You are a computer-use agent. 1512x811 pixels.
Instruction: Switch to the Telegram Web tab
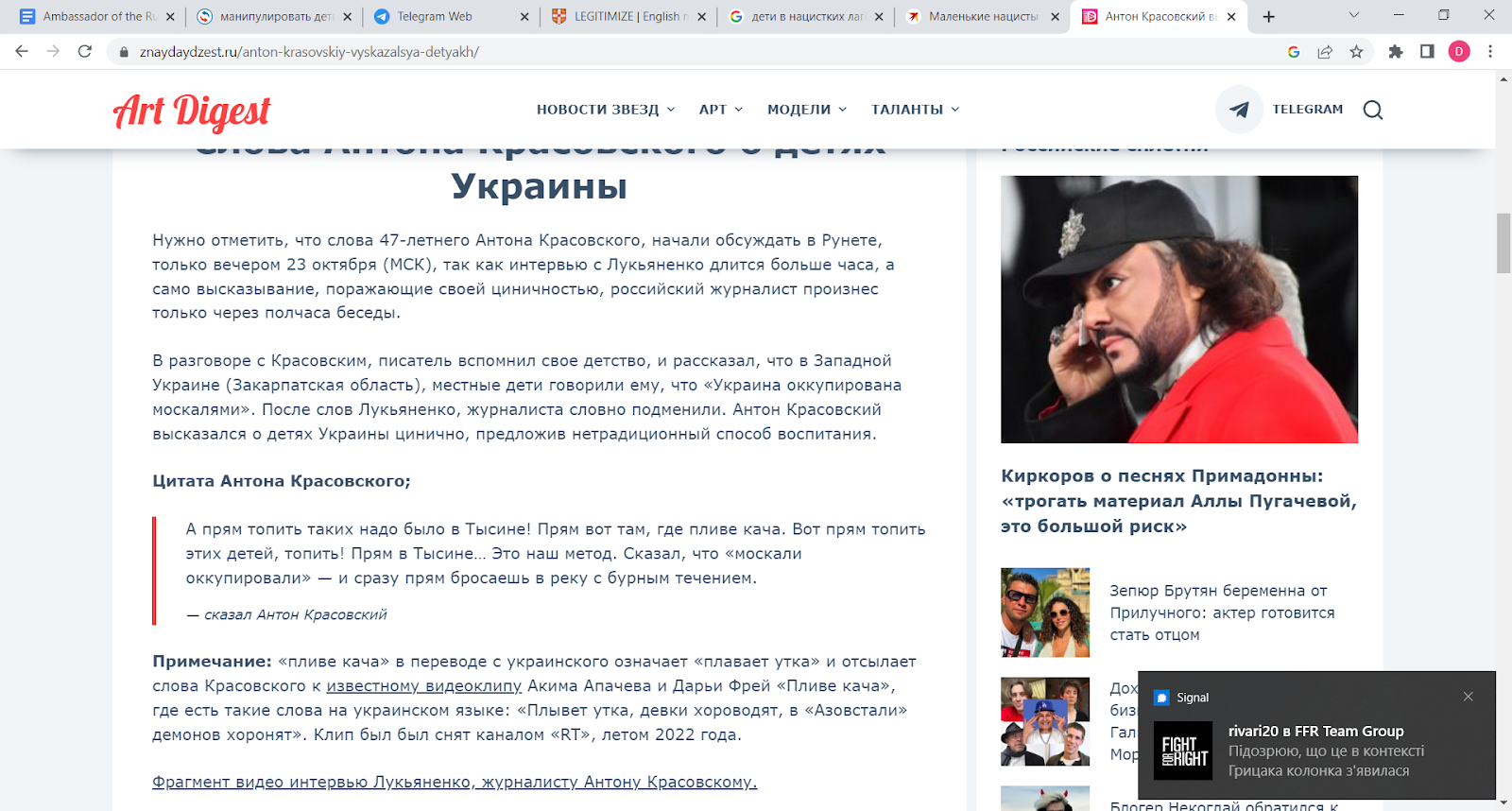(x=451, y=16)
